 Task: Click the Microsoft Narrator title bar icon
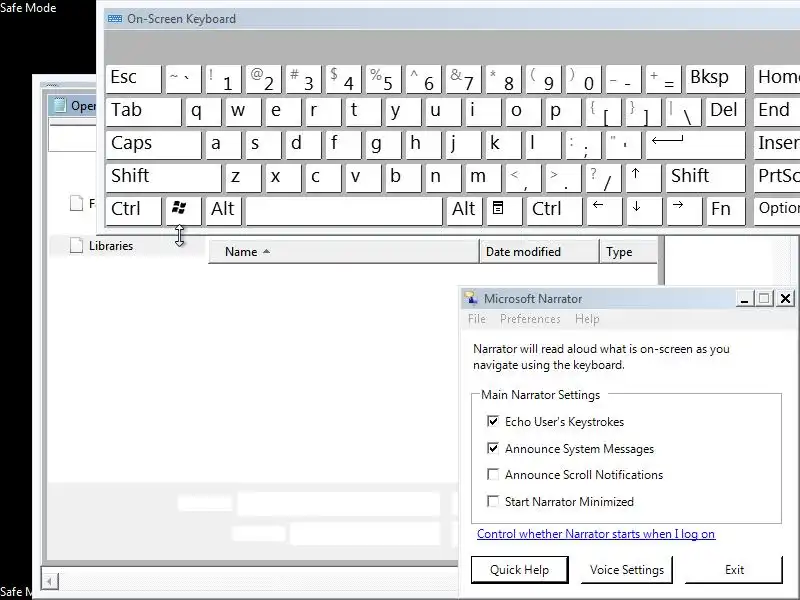471,298
